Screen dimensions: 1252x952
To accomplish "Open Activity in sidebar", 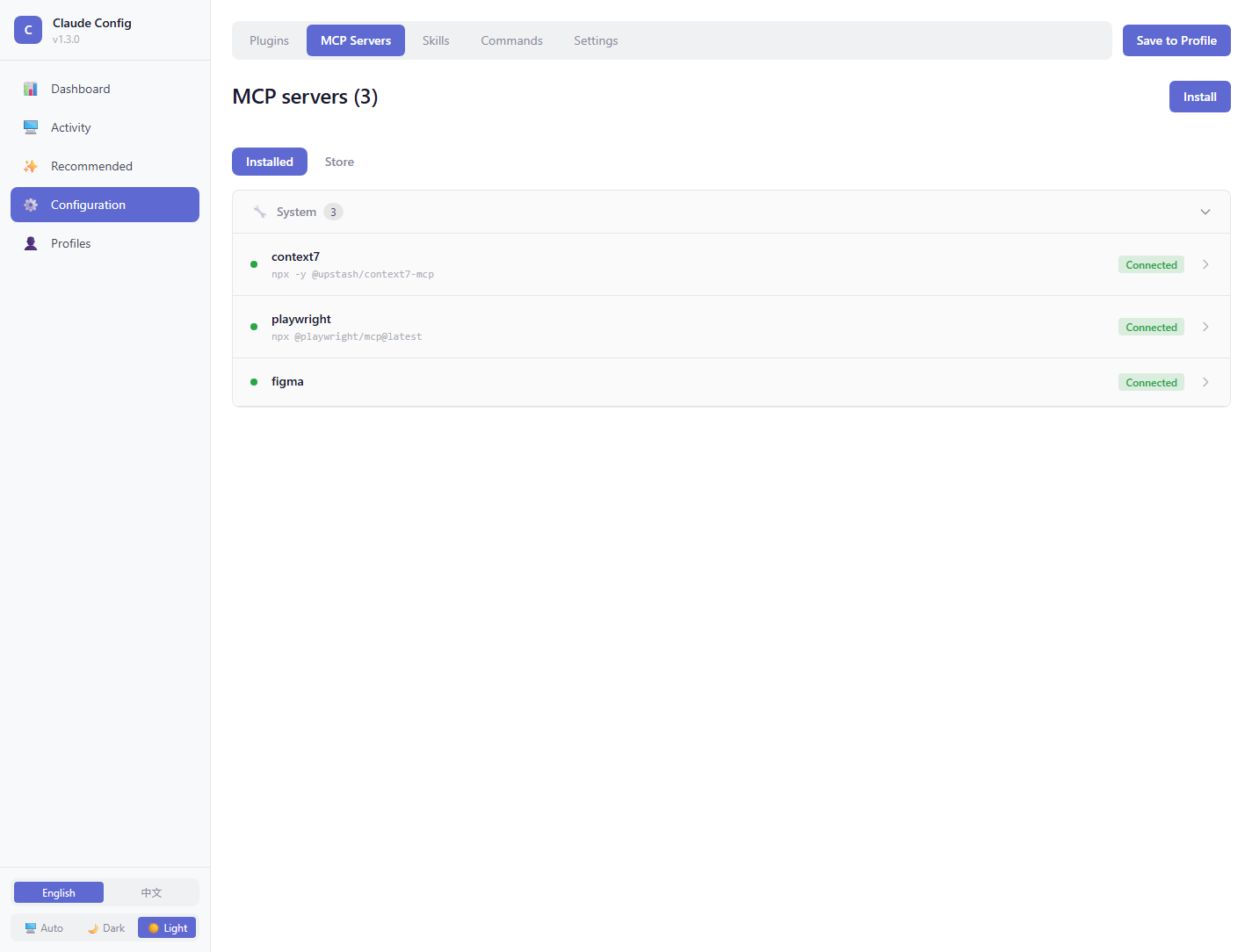I will point(105,127).
